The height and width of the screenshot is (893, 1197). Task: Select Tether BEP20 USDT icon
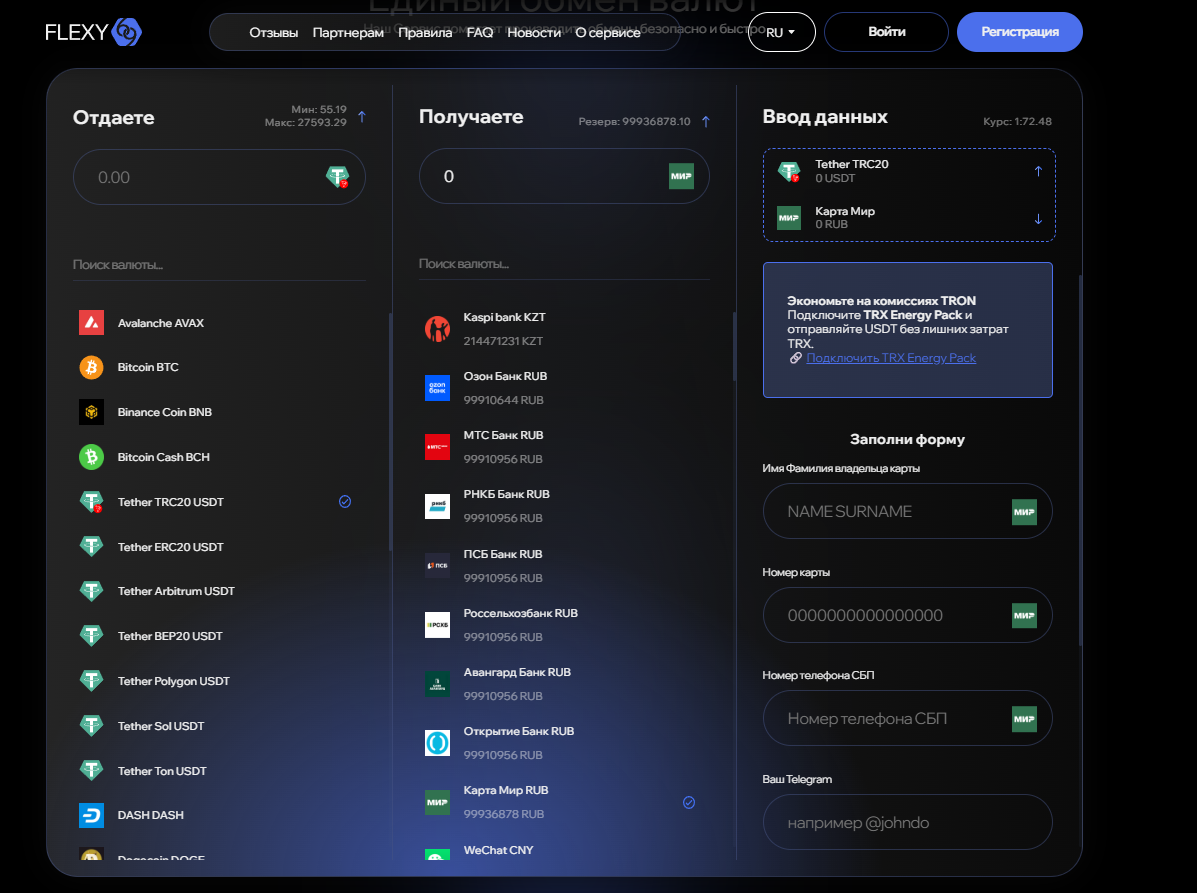tap(92, 636)
